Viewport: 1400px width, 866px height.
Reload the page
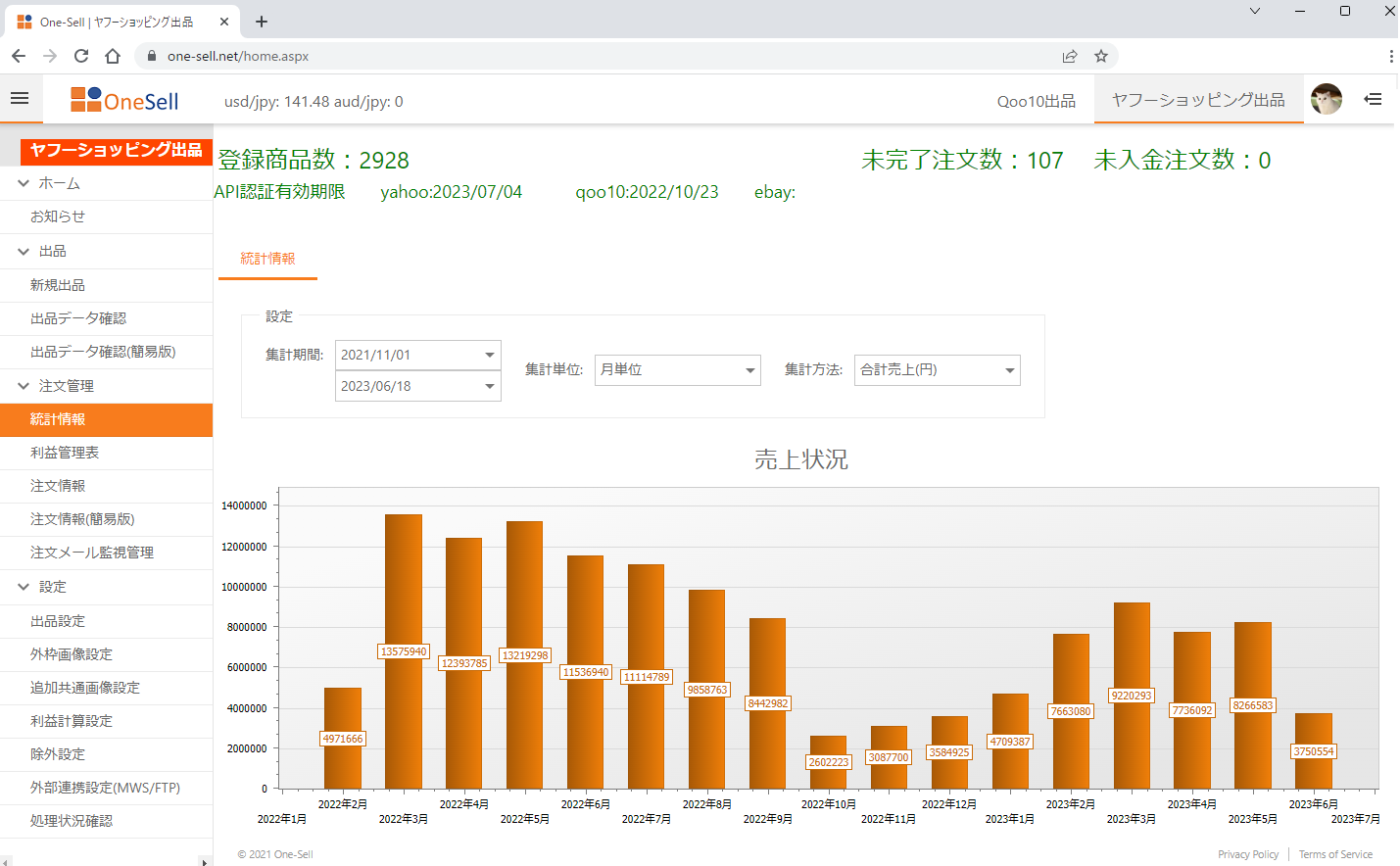tap(81, 56)
